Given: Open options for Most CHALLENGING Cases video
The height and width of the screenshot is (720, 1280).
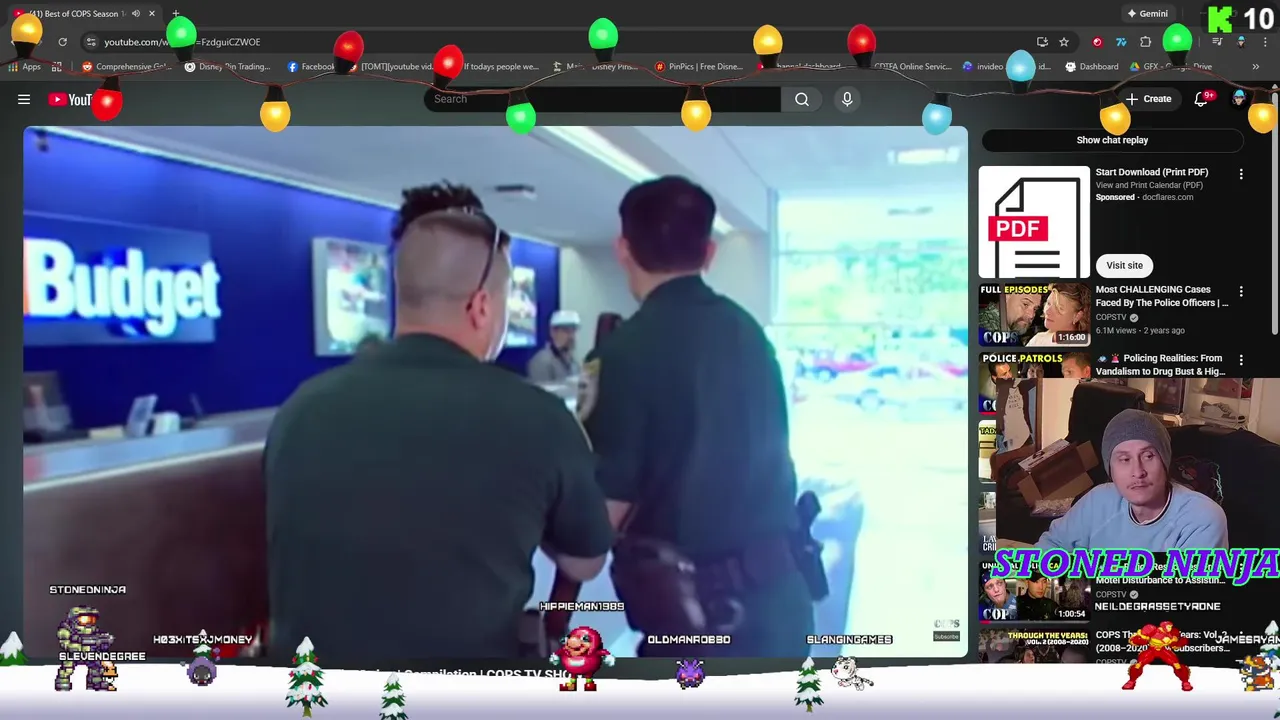Looking at the screenshot, I should pos(1241,292).
